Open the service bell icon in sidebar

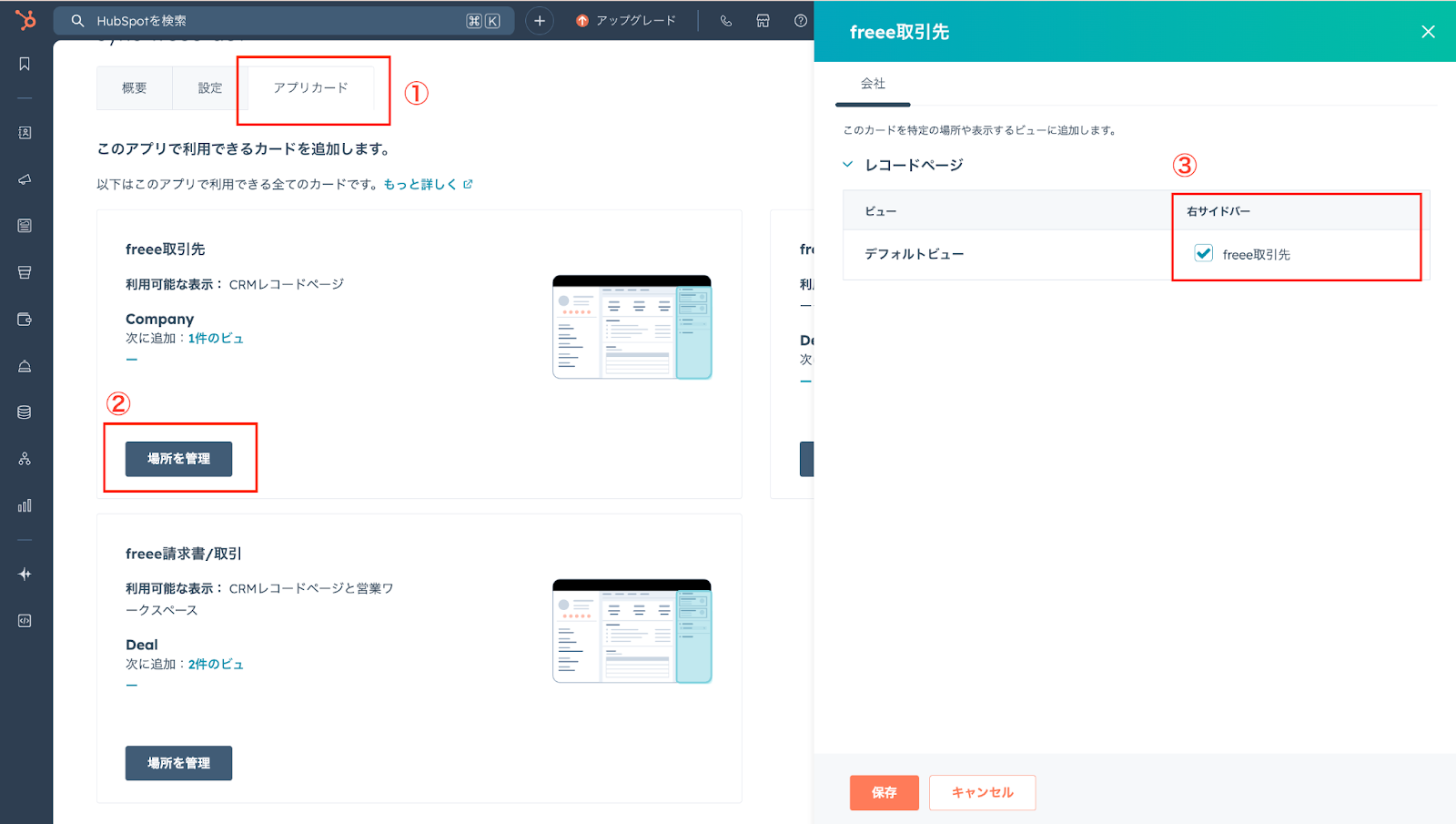pos(25,366)
